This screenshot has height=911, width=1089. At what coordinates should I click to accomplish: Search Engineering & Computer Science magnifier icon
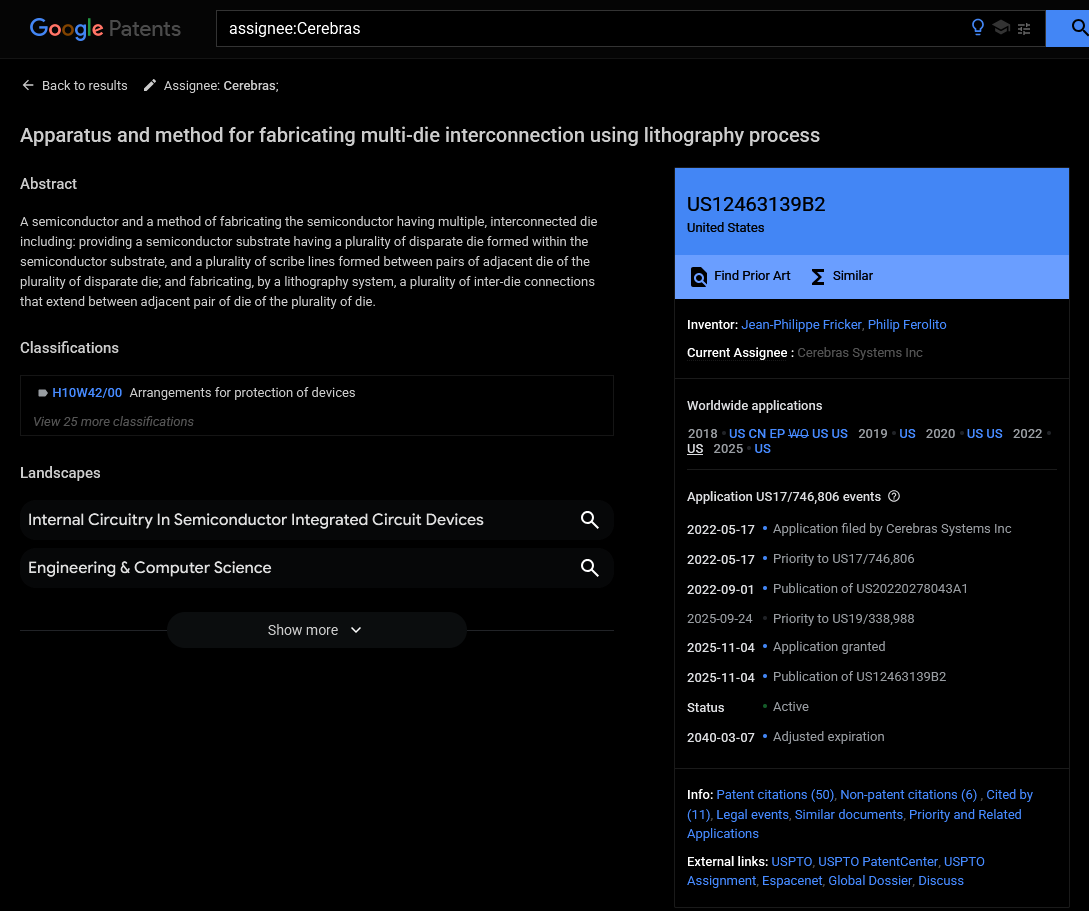[x=589, y=568]
